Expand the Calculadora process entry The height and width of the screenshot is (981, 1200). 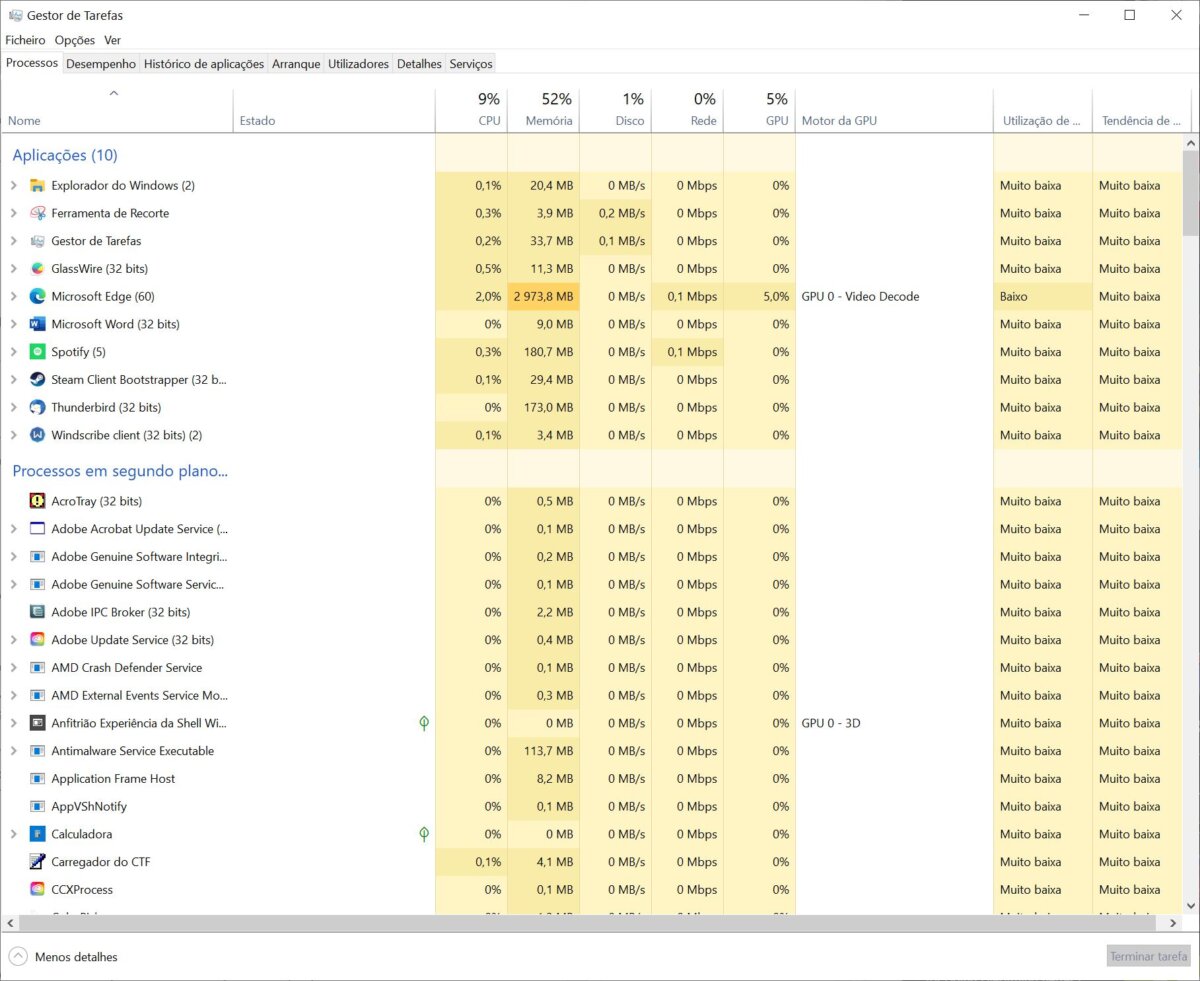[14, 834]
